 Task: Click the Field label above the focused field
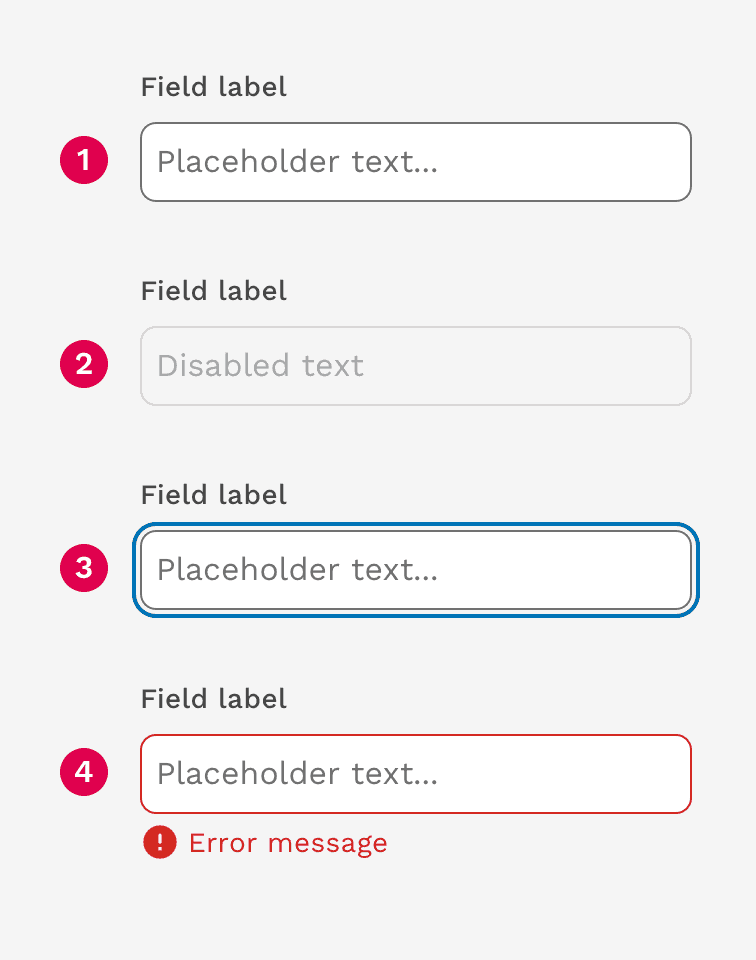(x=213, y=495)
